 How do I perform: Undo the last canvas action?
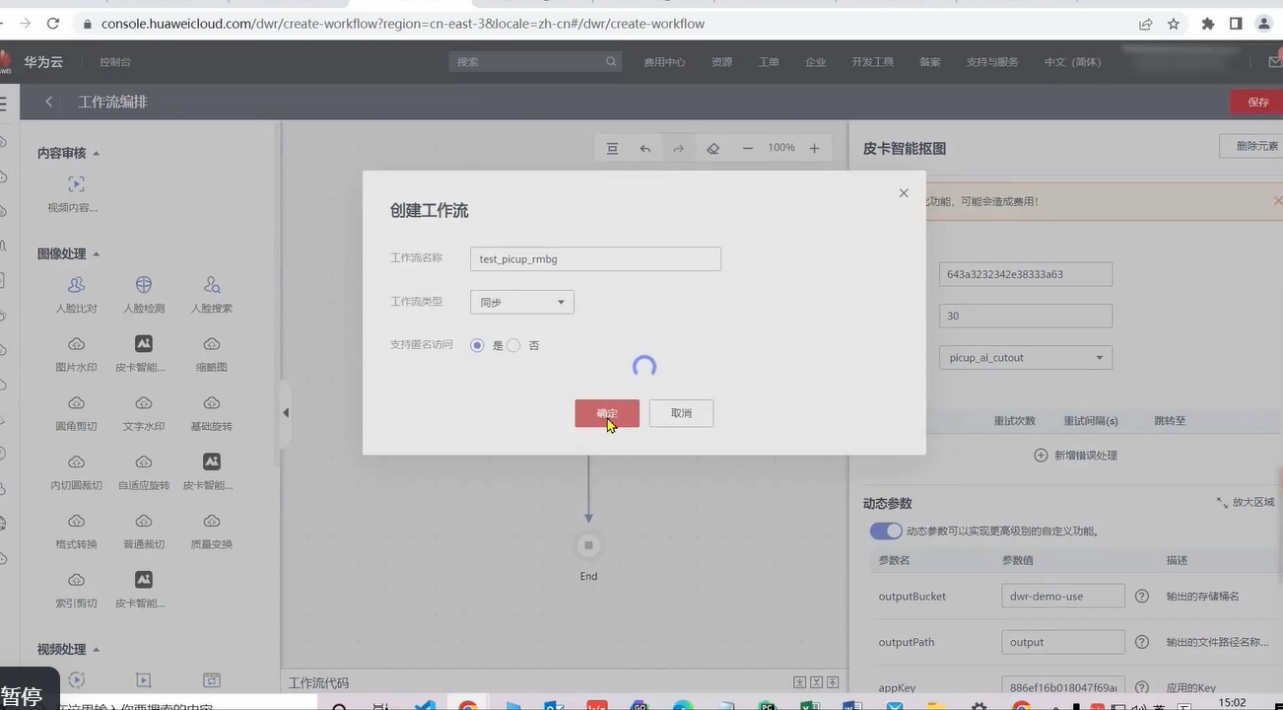click(645, 148)
